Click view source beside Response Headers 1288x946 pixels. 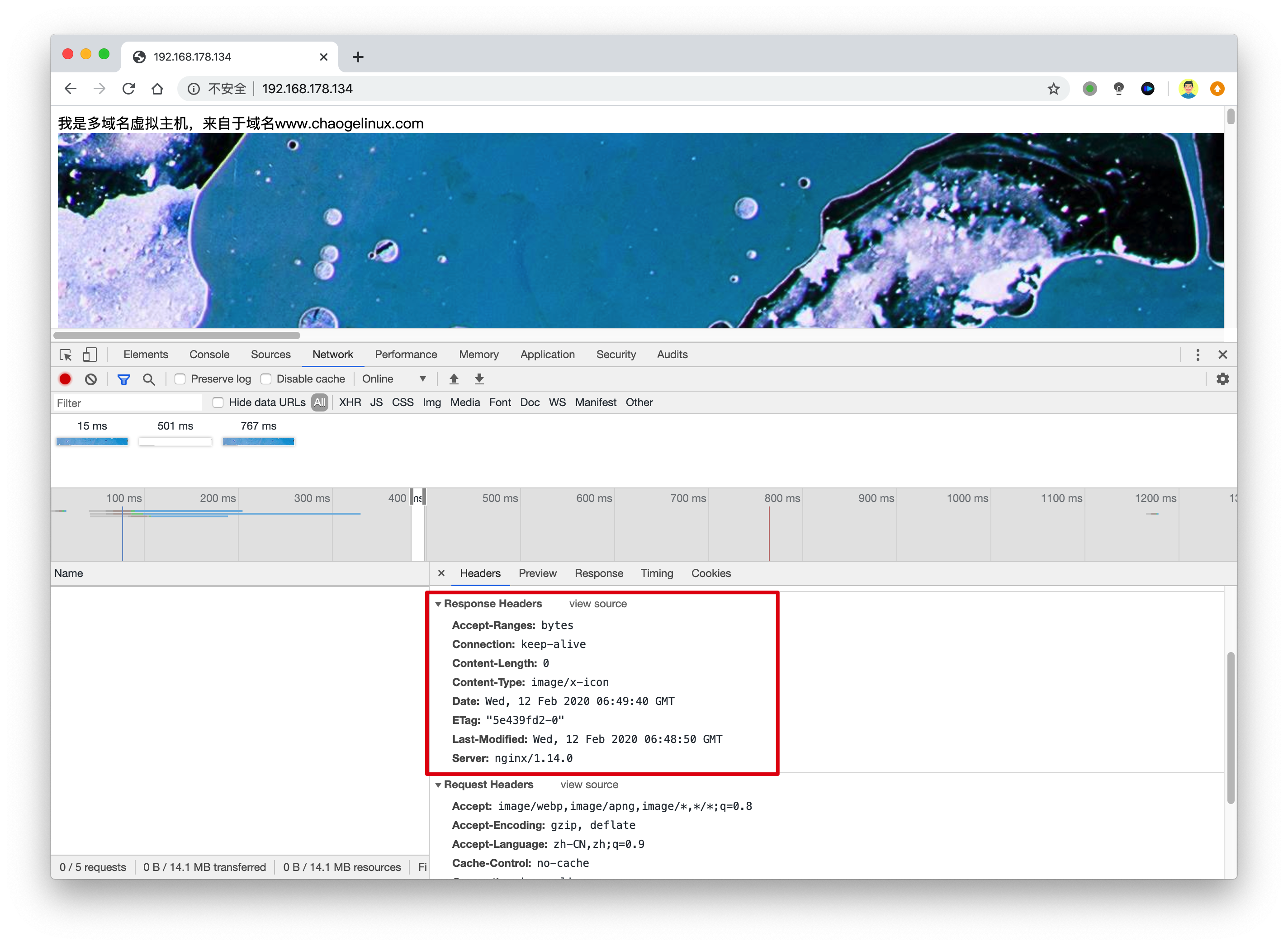[597, 604]
